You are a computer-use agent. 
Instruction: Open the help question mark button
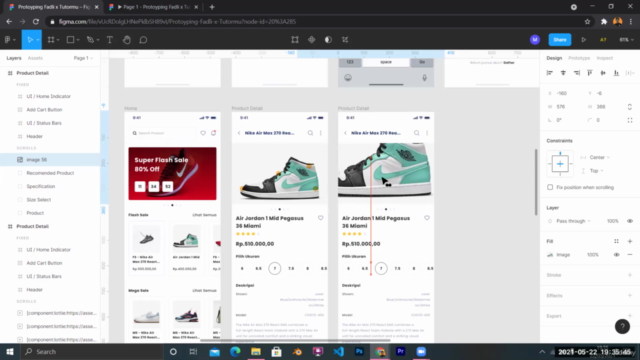point(622,326)
